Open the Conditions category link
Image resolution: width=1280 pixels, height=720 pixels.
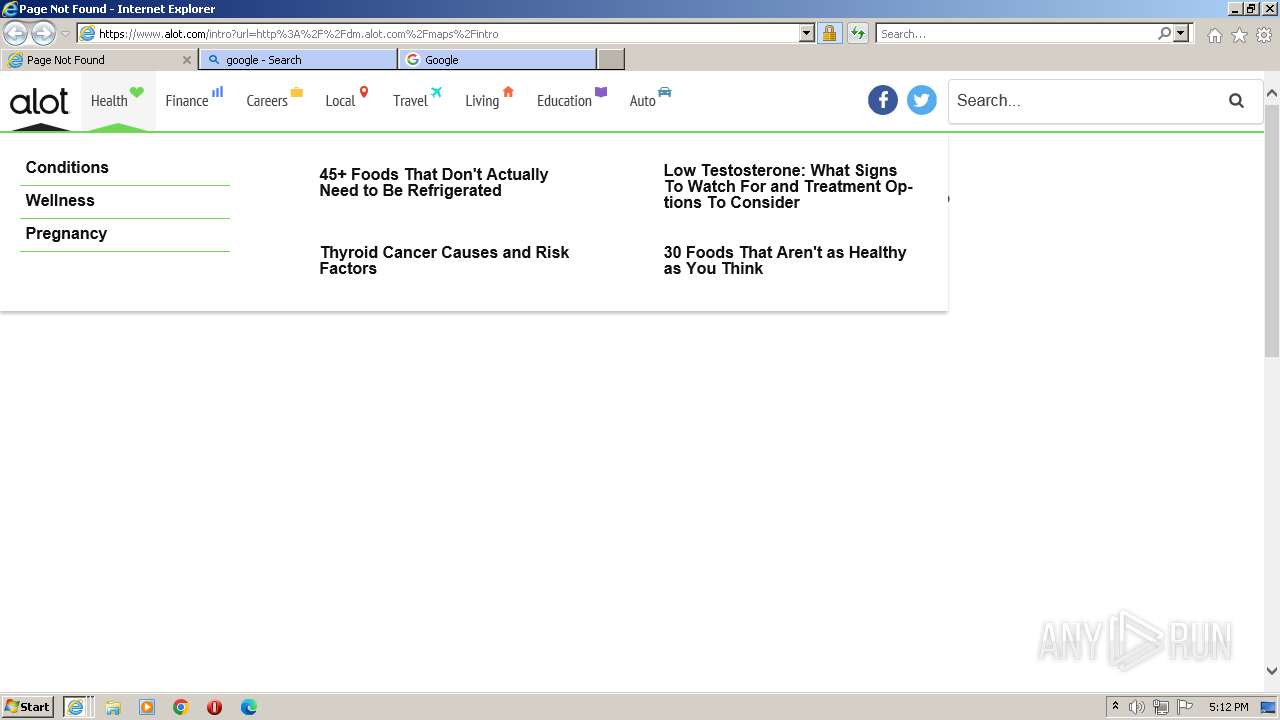coord(67,167)
